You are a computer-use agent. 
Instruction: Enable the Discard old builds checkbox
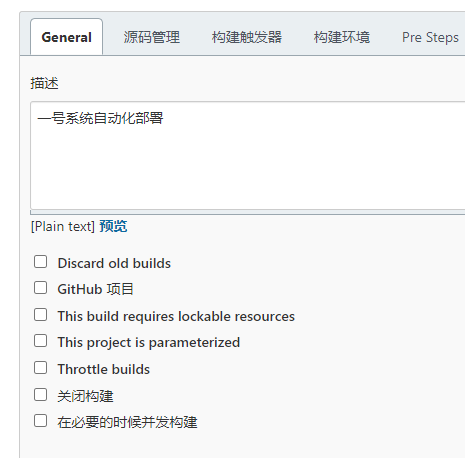[40, 262]
